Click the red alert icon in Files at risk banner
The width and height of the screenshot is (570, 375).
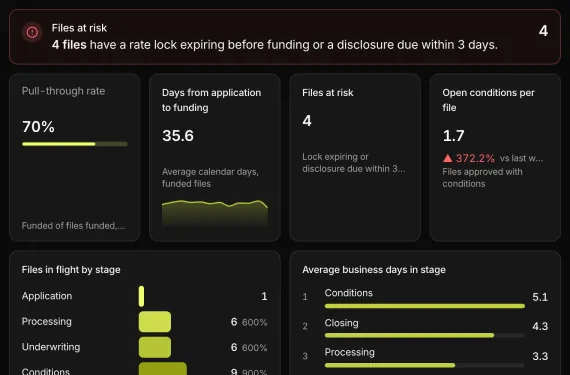pos(32,33)
